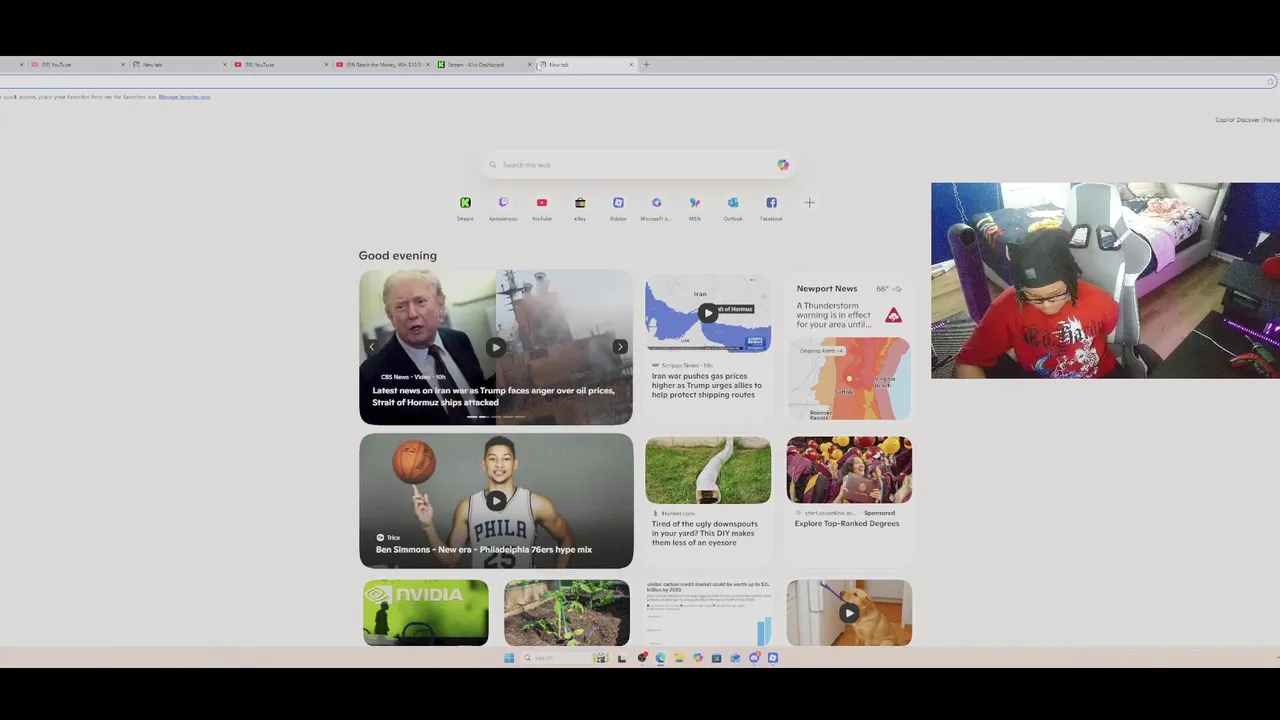This screenshot has width=1280, height=720.
Task: Click the browser address bar
Action: pos(640,82)
